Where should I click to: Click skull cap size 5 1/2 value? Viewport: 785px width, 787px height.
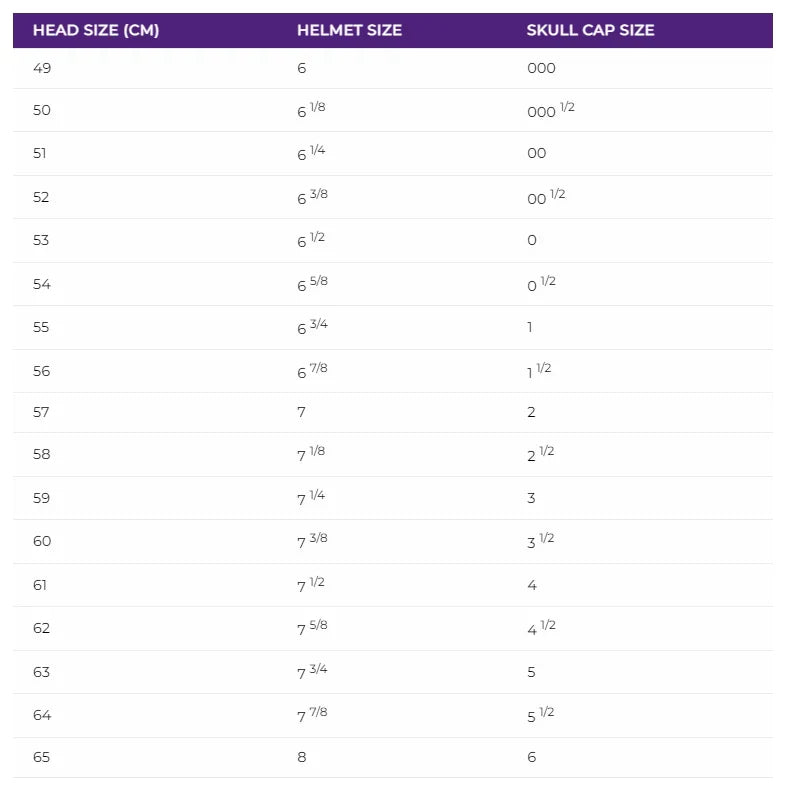coord(541,715)
